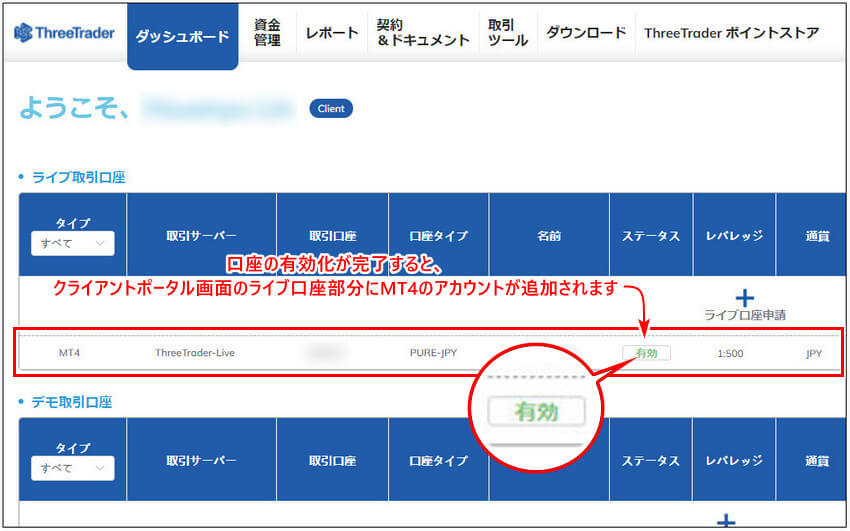Click ステータス header in demo accounts table

pos(651,461)
